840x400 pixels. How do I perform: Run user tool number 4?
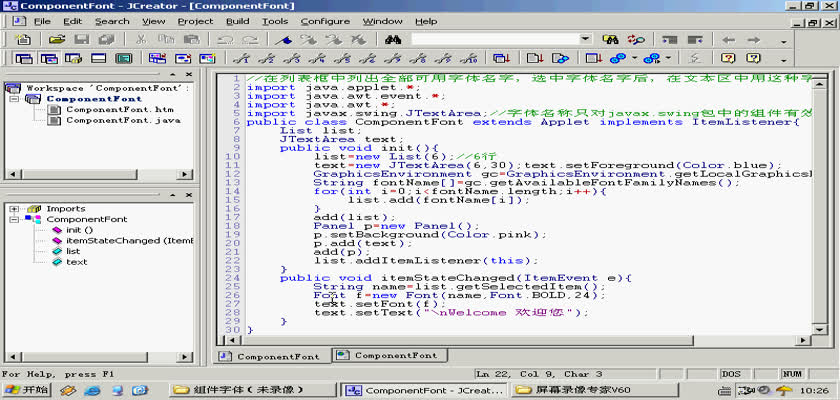317,58
